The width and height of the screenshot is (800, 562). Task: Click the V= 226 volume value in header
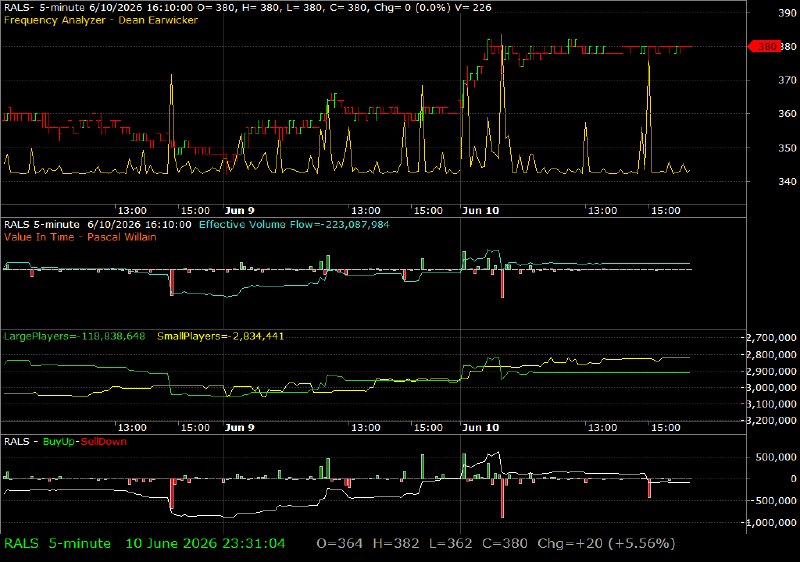[474, 8]
